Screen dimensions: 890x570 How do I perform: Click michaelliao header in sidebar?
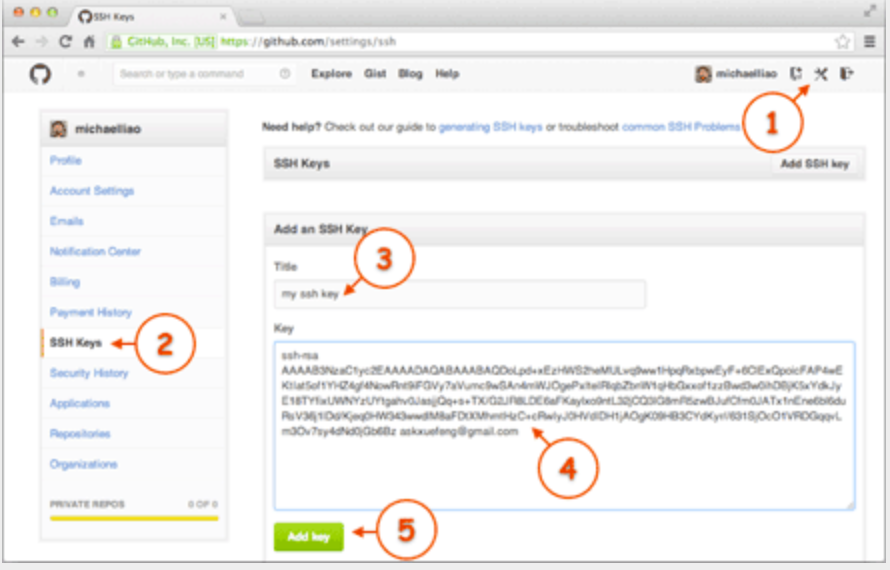pos(135,129)
